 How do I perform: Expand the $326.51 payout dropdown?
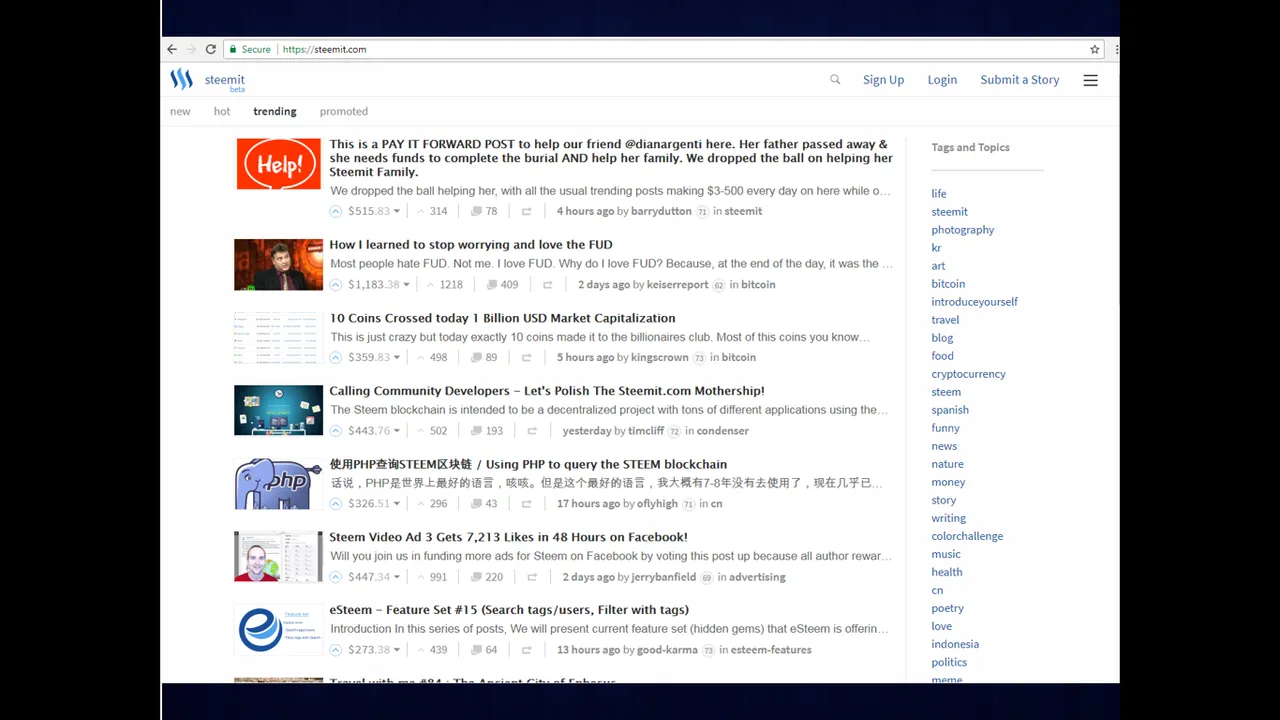click(x=397, y=503)
